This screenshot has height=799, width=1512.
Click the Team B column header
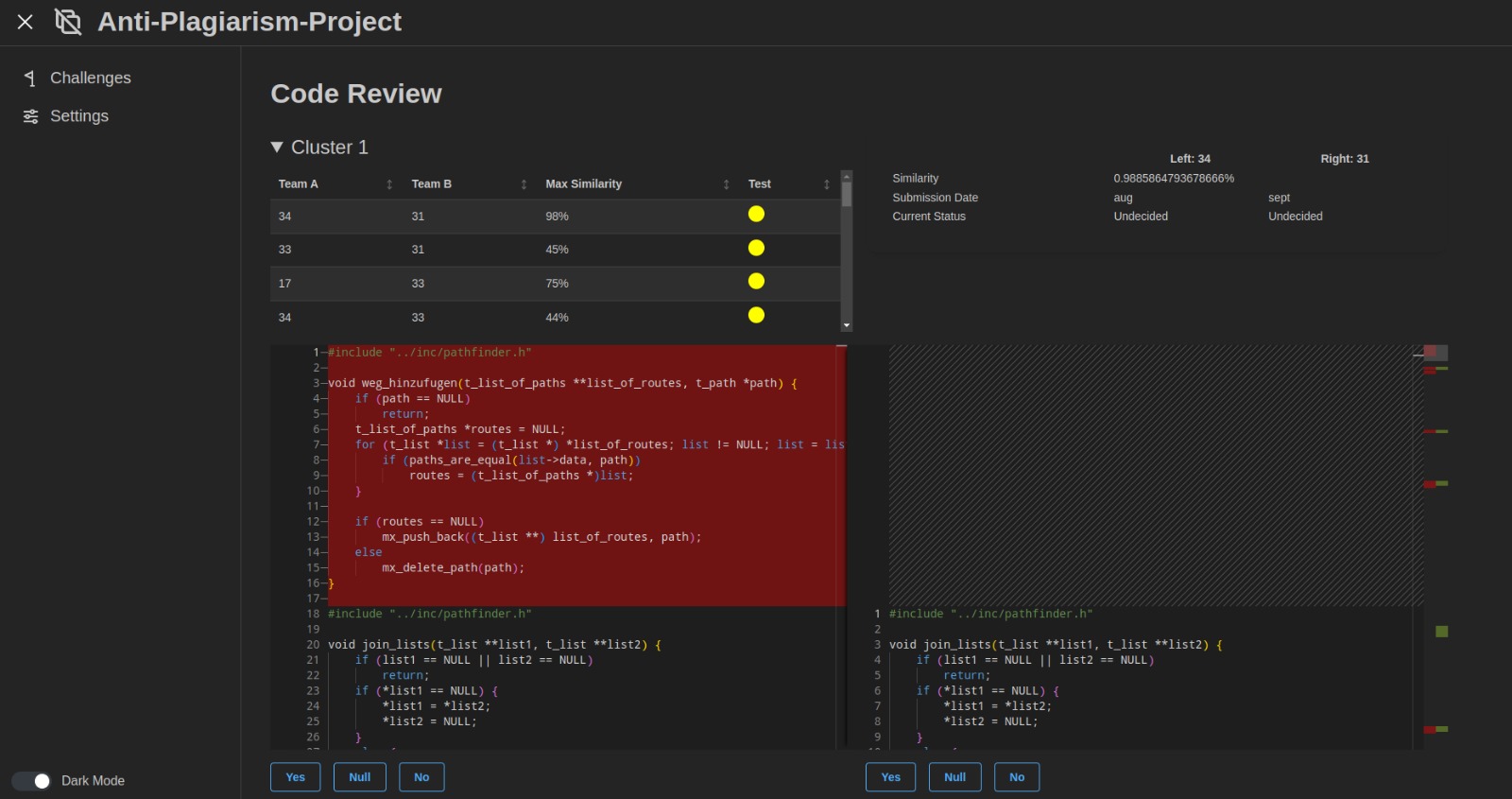pos(432,184)
